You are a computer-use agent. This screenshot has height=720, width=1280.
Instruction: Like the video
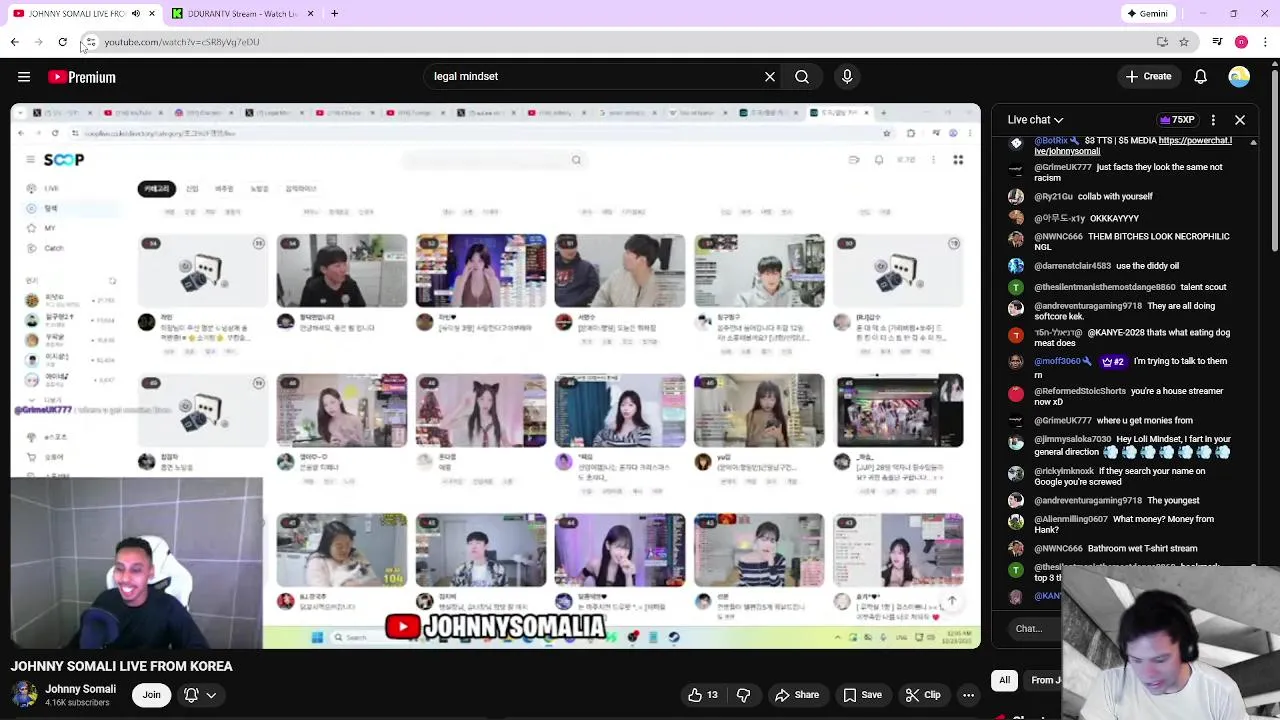pos(704,695)
